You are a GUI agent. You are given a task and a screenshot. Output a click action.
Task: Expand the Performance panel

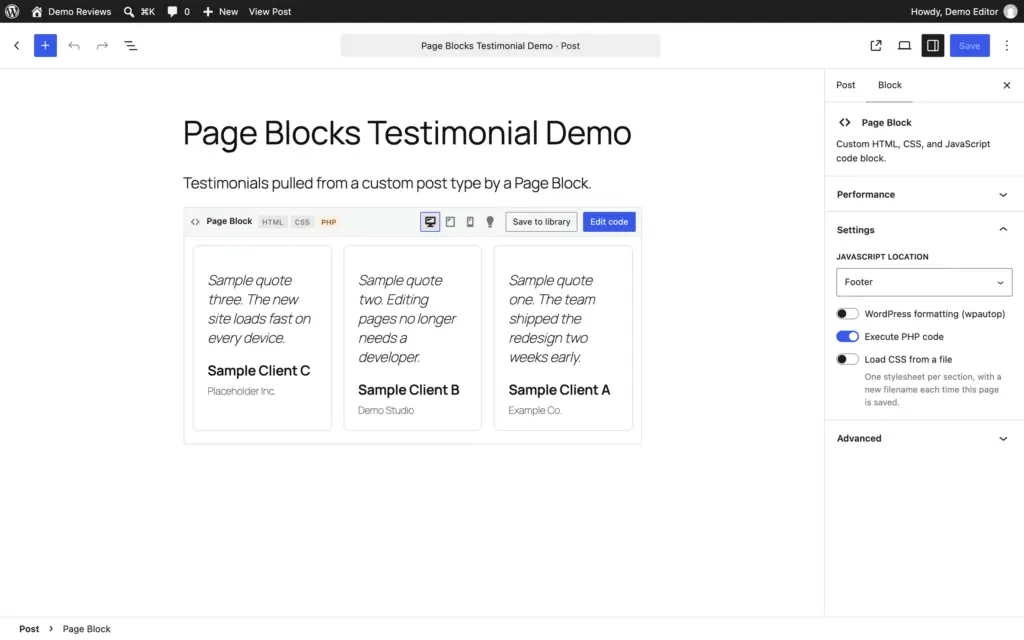923,195
